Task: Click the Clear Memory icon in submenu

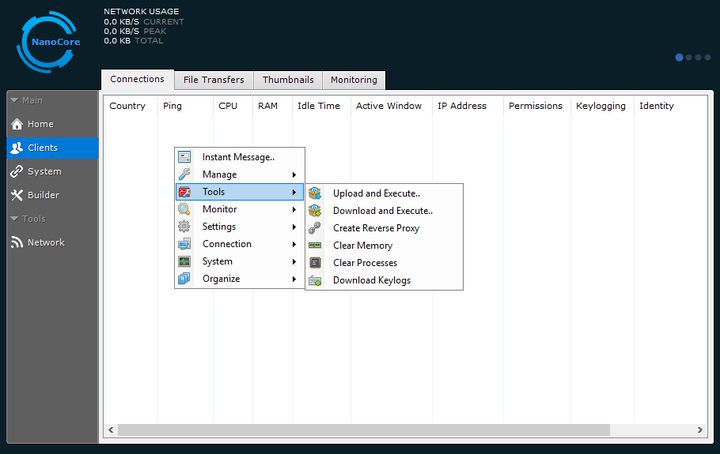Action: 315,246
